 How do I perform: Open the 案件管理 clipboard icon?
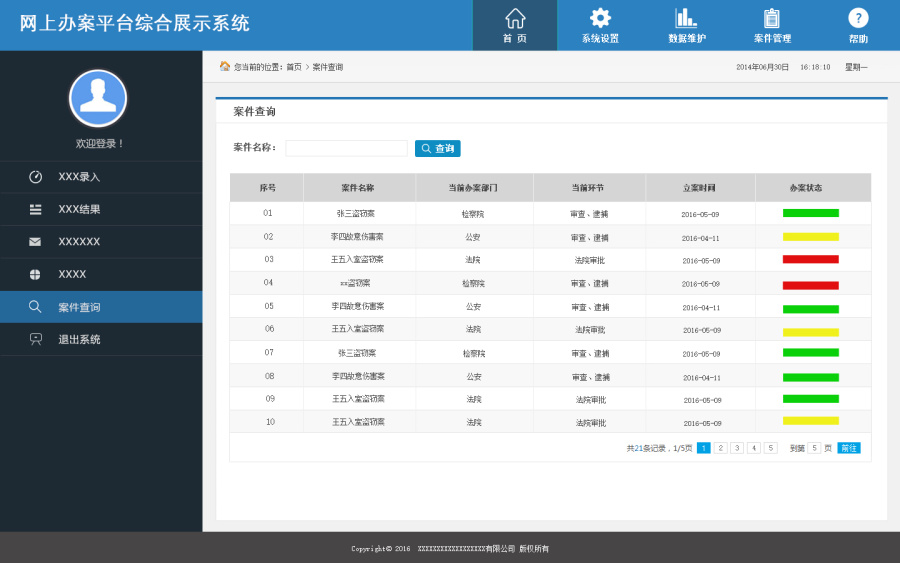click(772, 18)
